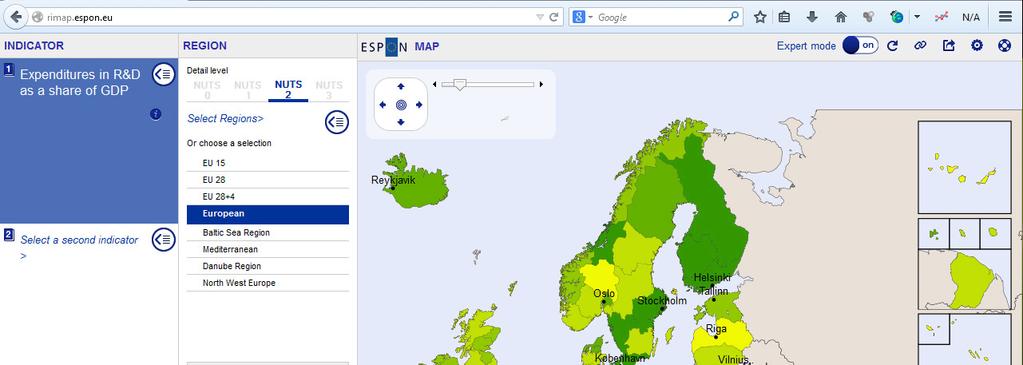
Task: Choose the European selection
Action: pyautogui.click(x=267, y=214)
